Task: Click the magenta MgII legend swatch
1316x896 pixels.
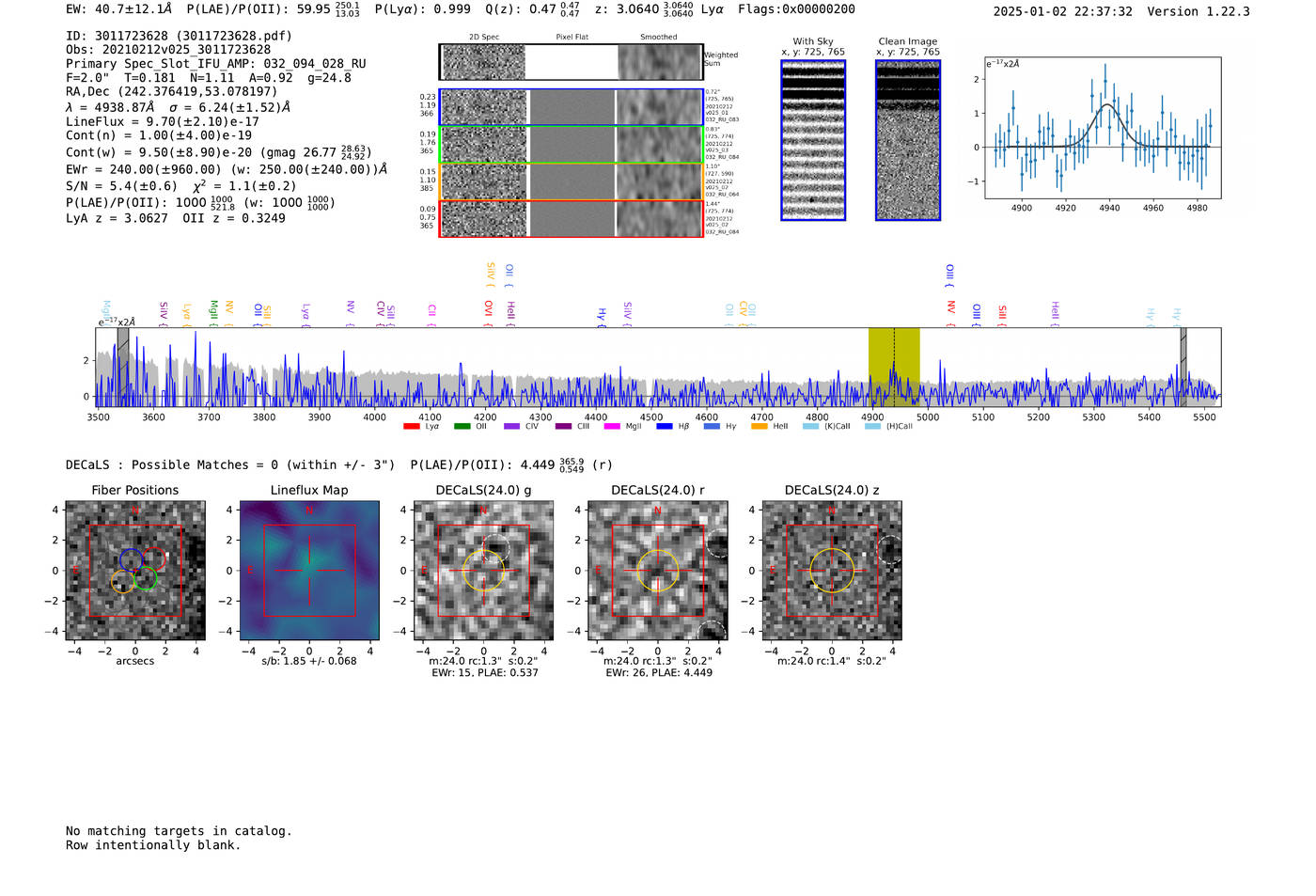Action: [x=612, y=427]
